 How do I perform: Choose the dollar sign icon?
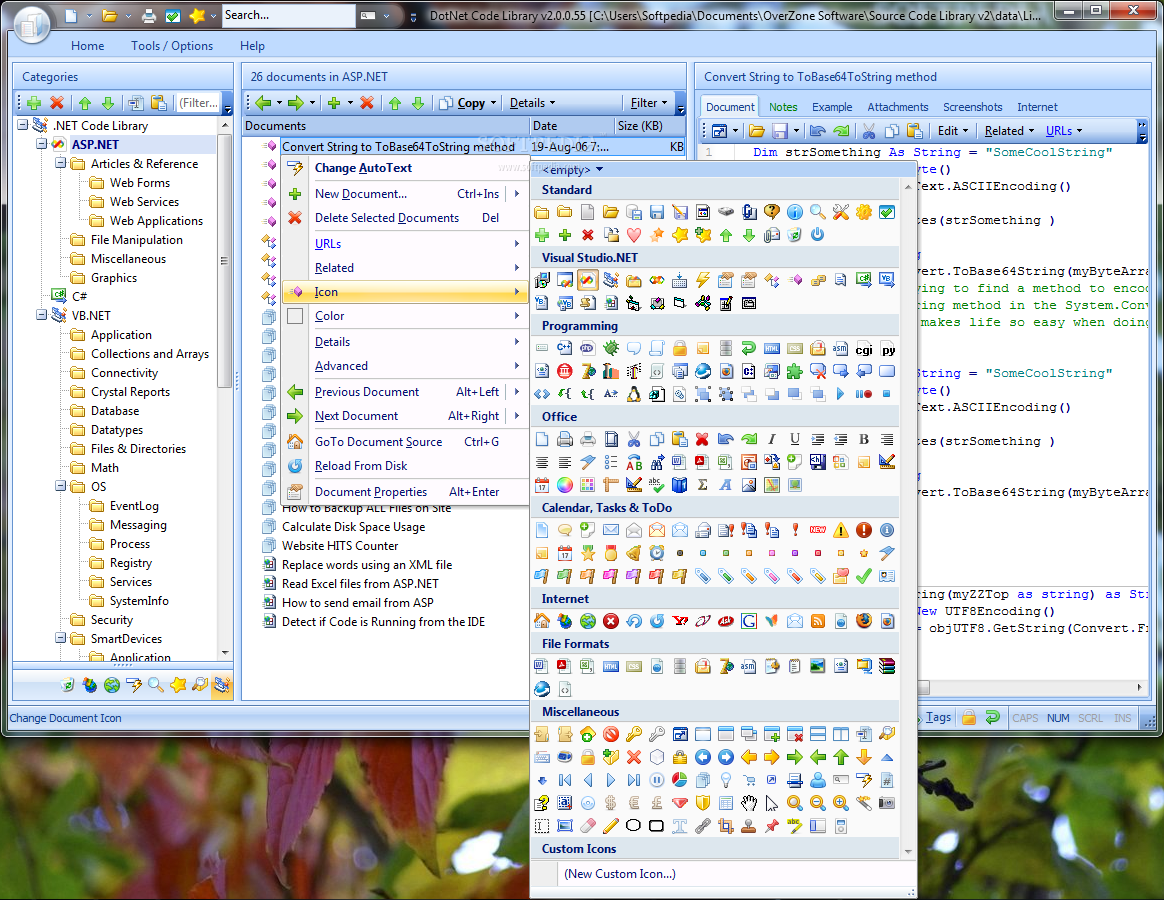pos(610,803)
